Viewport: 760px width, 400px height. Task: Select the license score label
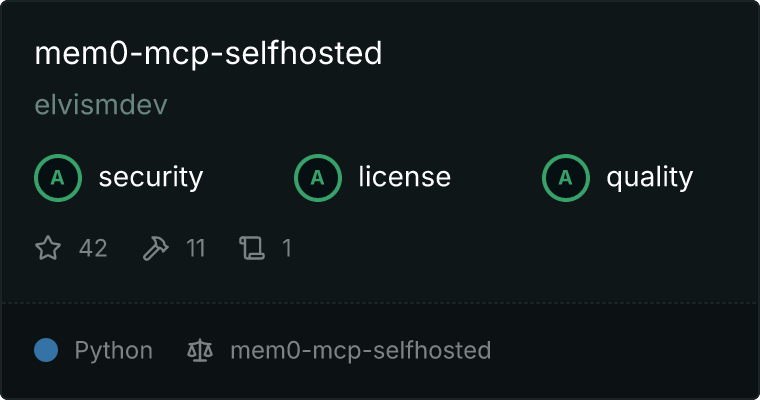405,176
